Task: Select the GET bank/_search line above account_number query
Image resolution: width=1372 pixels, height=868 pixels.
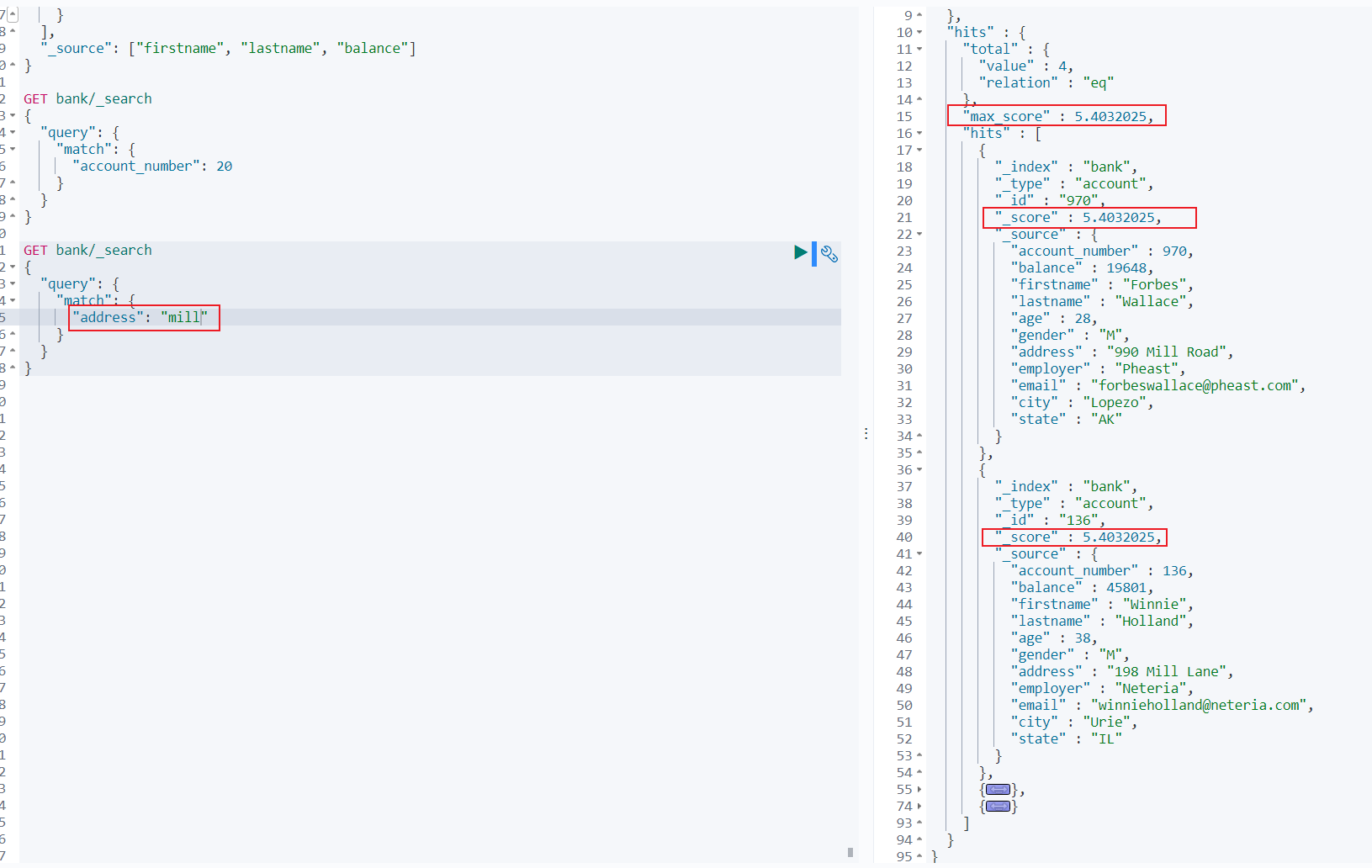Action: (87, 98)
